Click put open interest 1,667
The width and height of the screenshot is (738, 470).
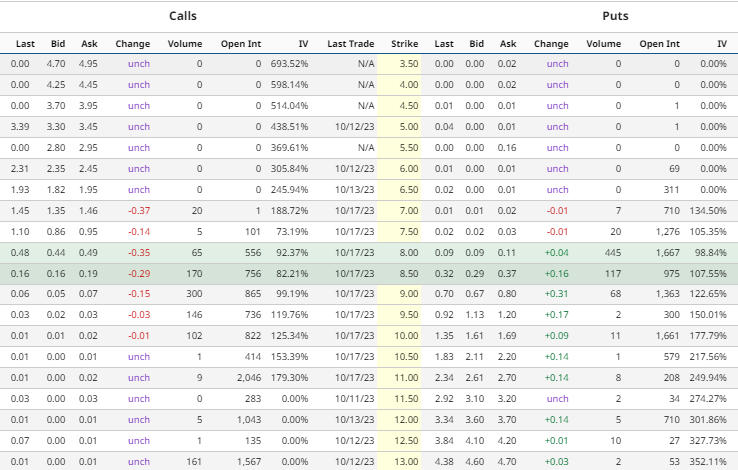(668, 253)
